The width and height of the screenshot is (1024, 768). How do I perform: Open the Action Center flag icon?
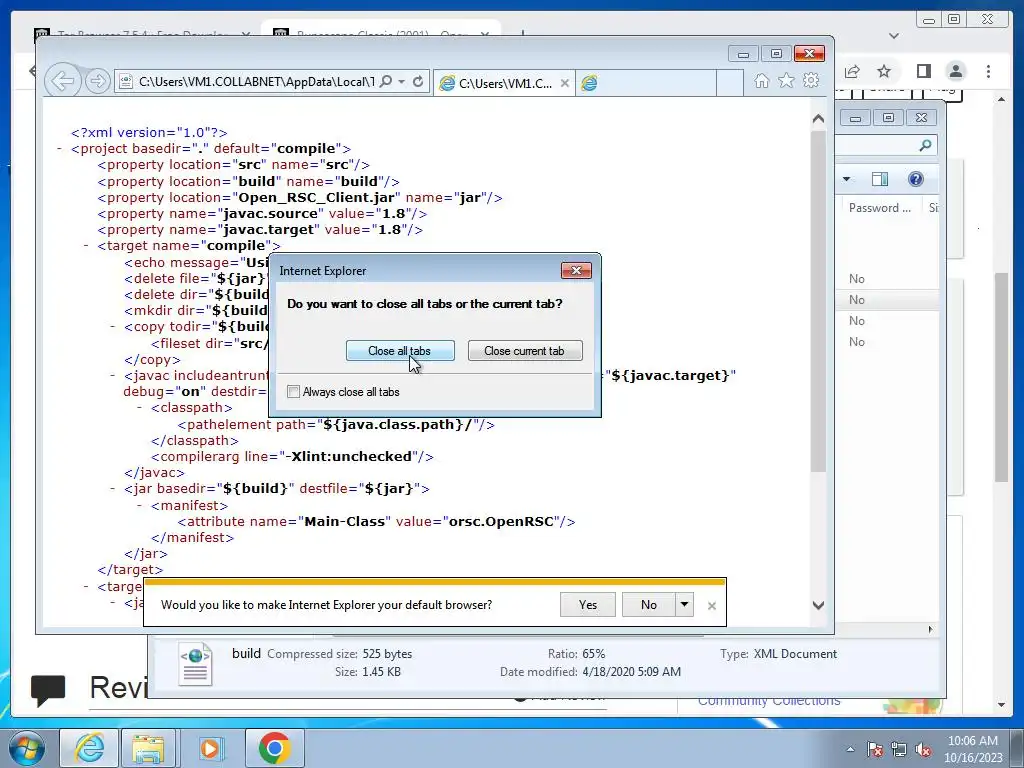(875, 749)
